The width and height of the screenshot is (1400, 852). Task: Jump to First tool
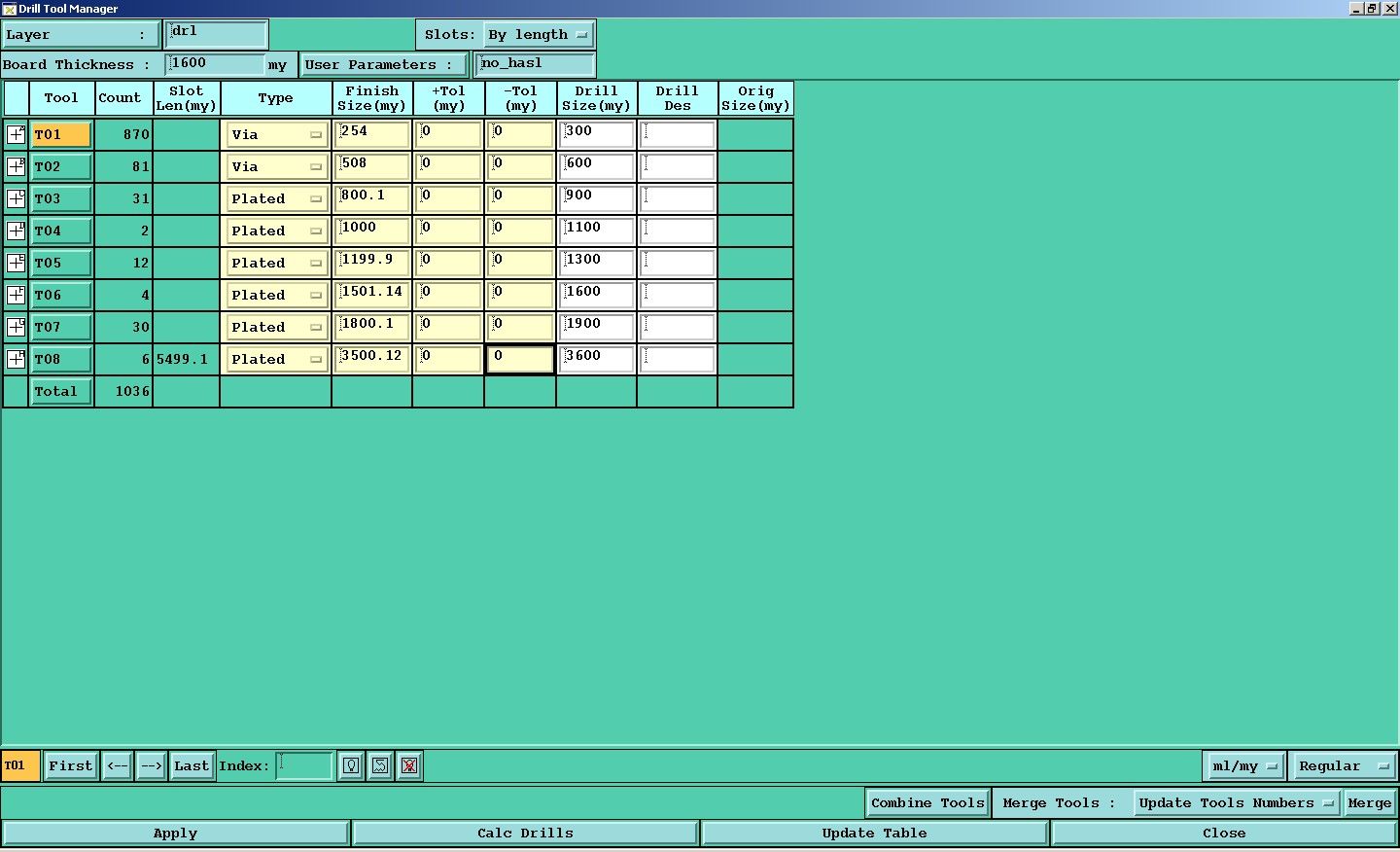tap(71, 765)
